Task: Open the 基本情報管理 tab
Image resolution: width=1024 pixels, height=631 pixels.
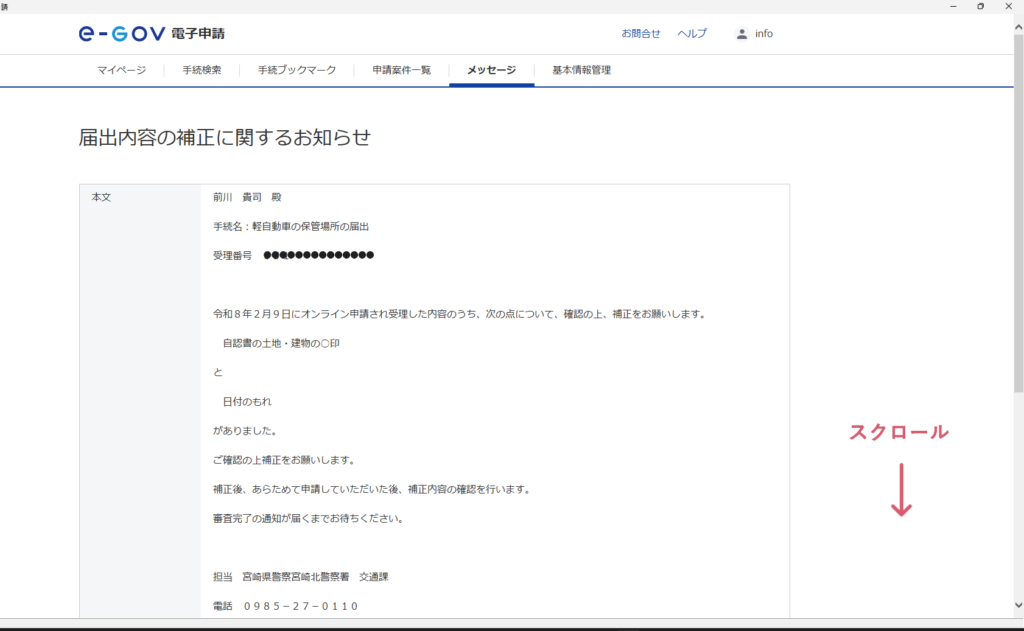Action: point(580,71)
